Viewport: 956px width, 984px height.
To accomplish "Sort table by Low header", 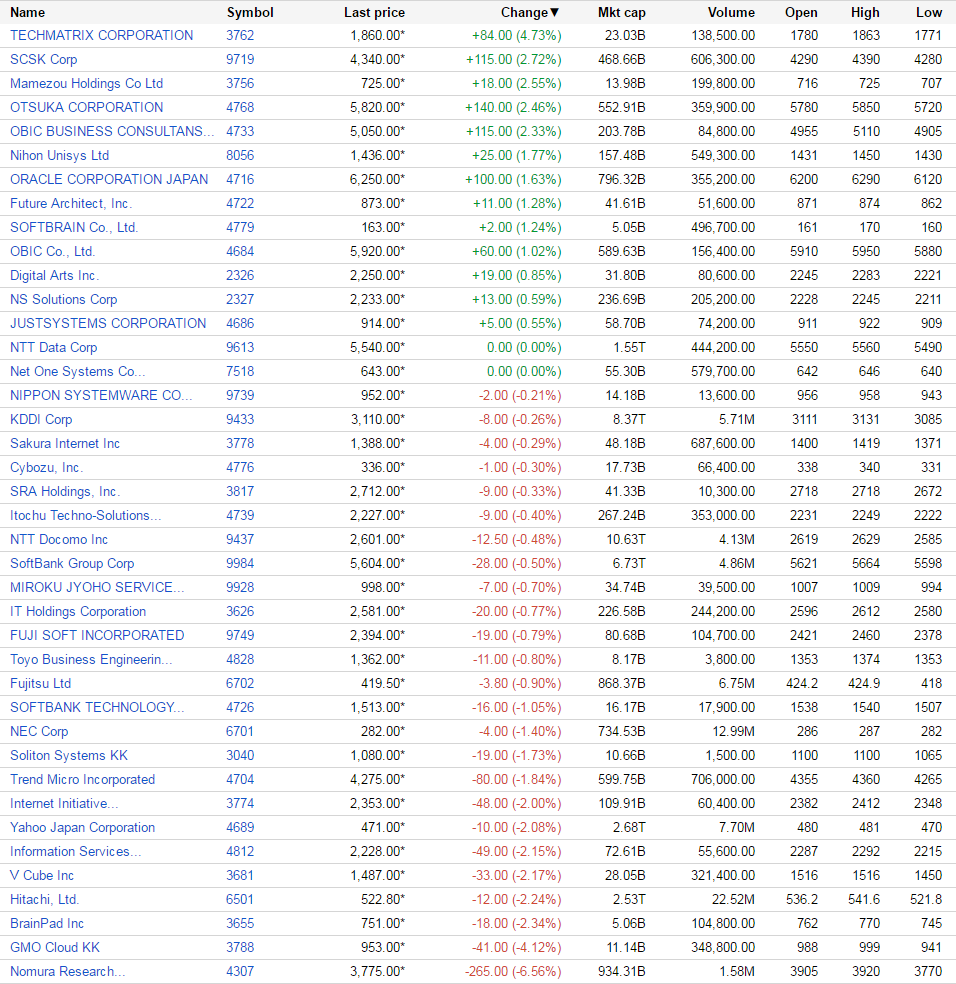I will pyautogui.click(x=929, y=13).
